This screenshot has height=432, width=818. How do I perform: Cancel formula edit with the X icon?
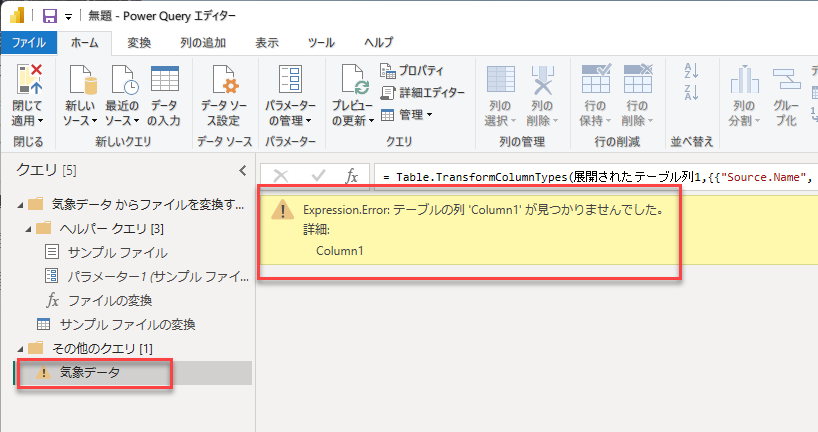[x=281, y=176]
